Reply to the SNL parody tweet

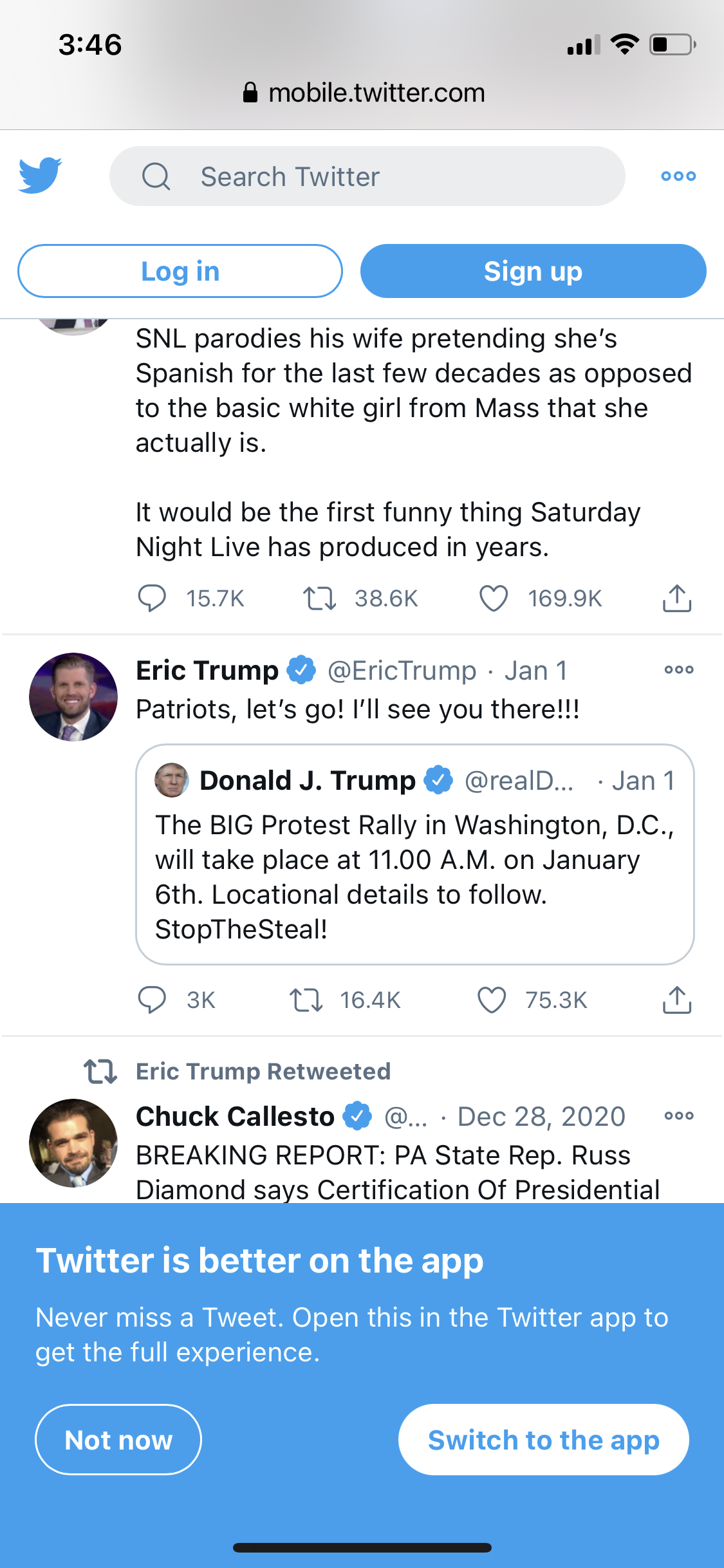click(x=152, y=598)
